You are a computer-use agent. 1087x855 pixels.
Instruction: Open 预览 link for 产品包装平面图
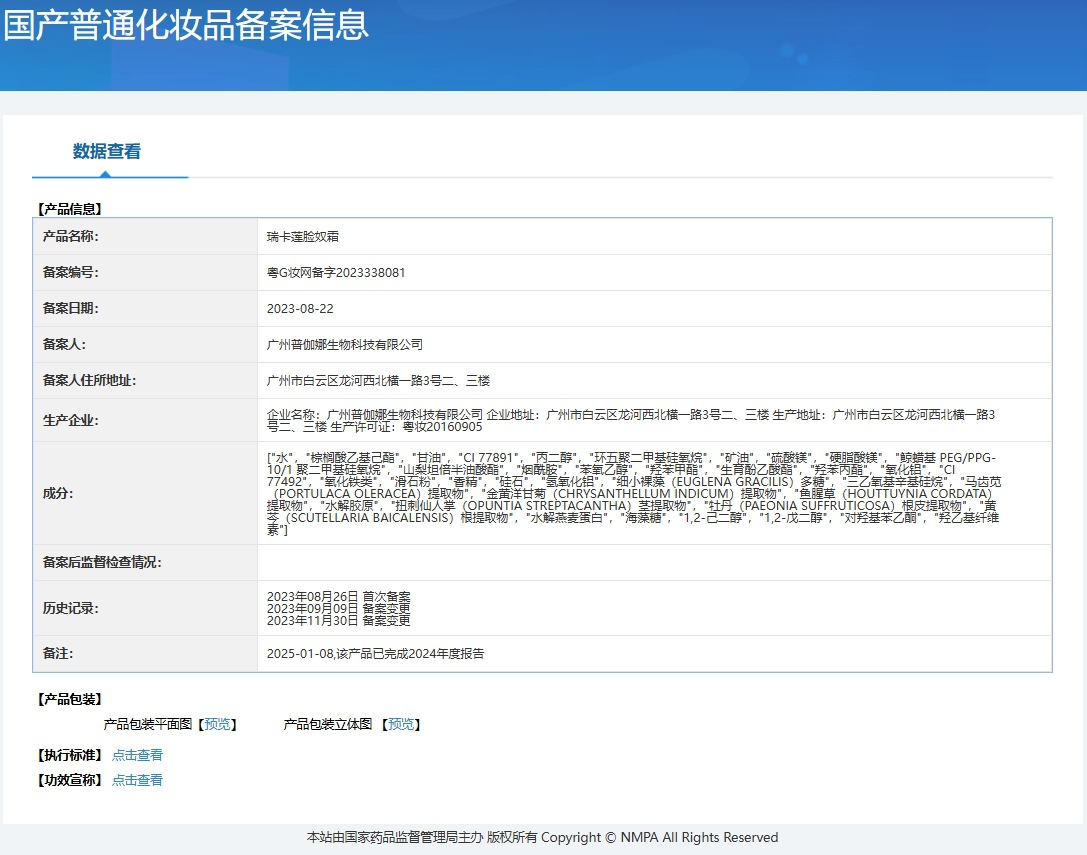click(217, 724)
